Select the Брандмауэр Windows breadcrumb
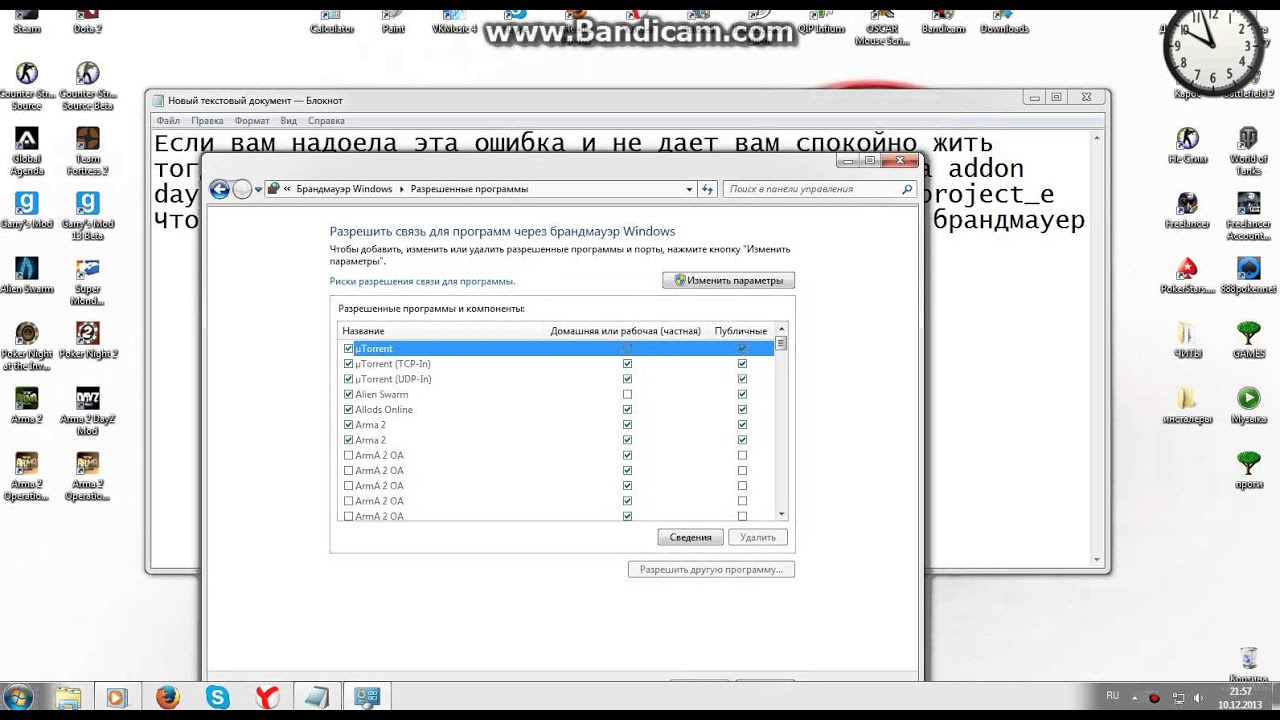The width and height of the screenshot is (1280, 720). pos(344,189)
